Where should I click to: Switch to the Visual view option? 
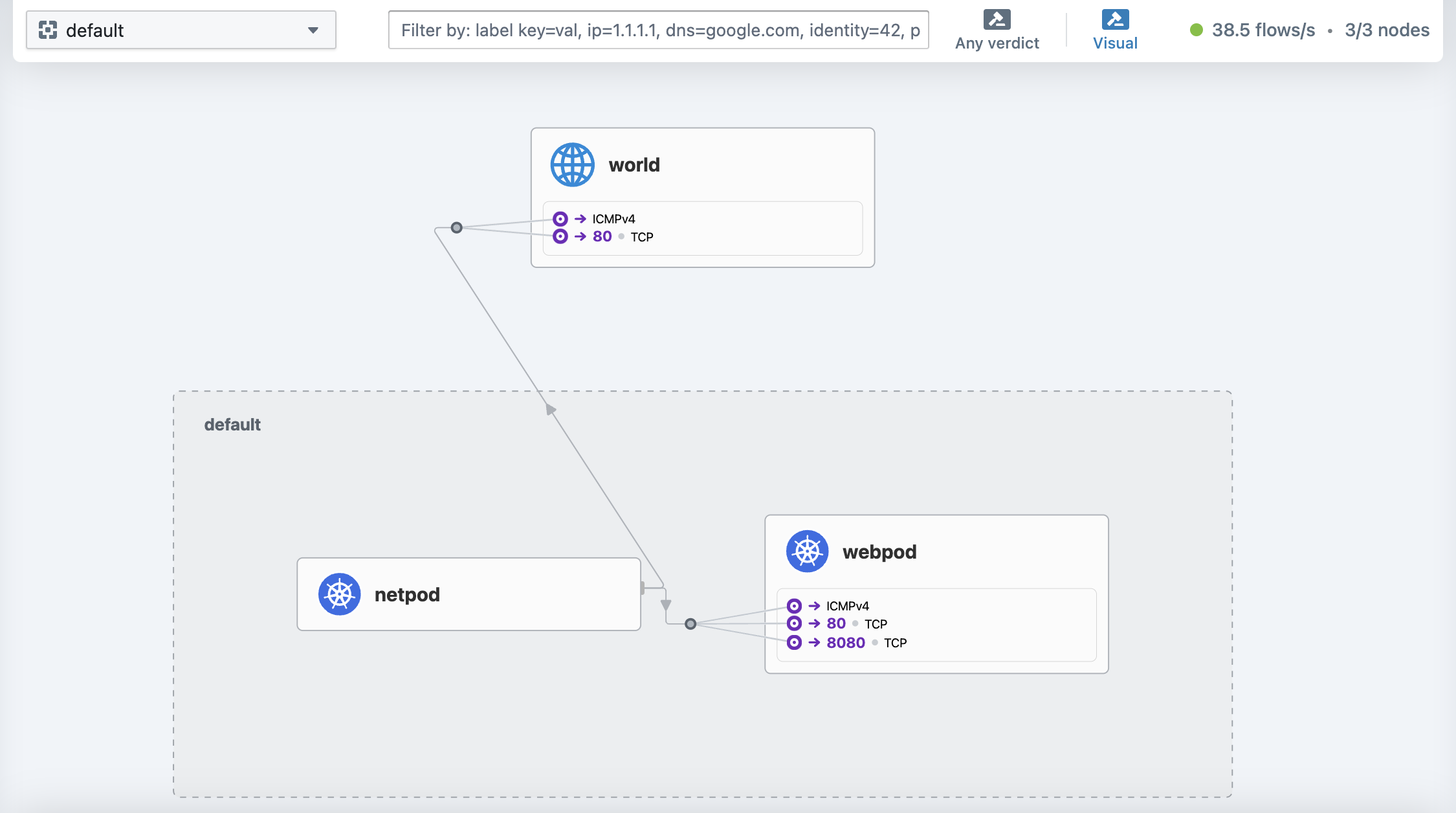coord(1115,43)
